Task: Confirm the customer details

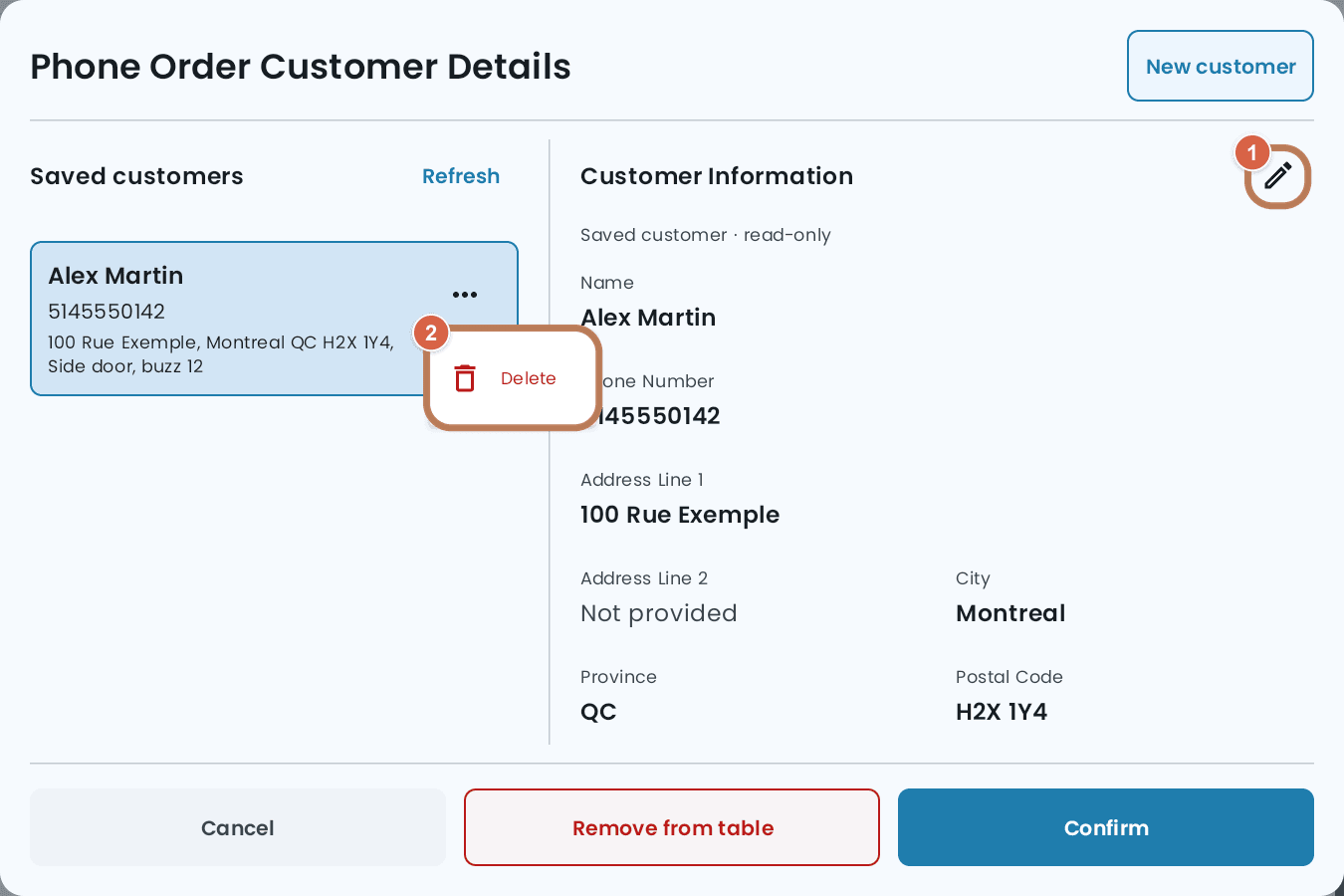Action: coord(1106,827)
